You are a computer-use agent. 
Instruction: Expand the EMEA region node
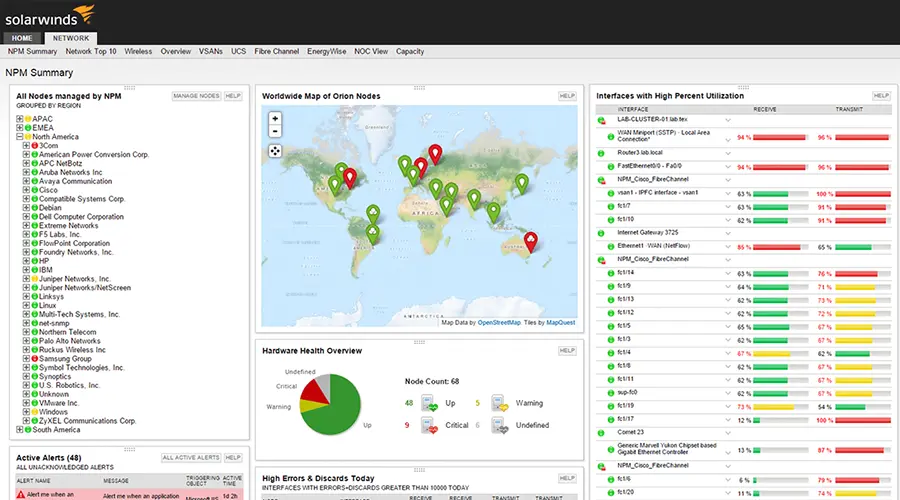(20, 128)
